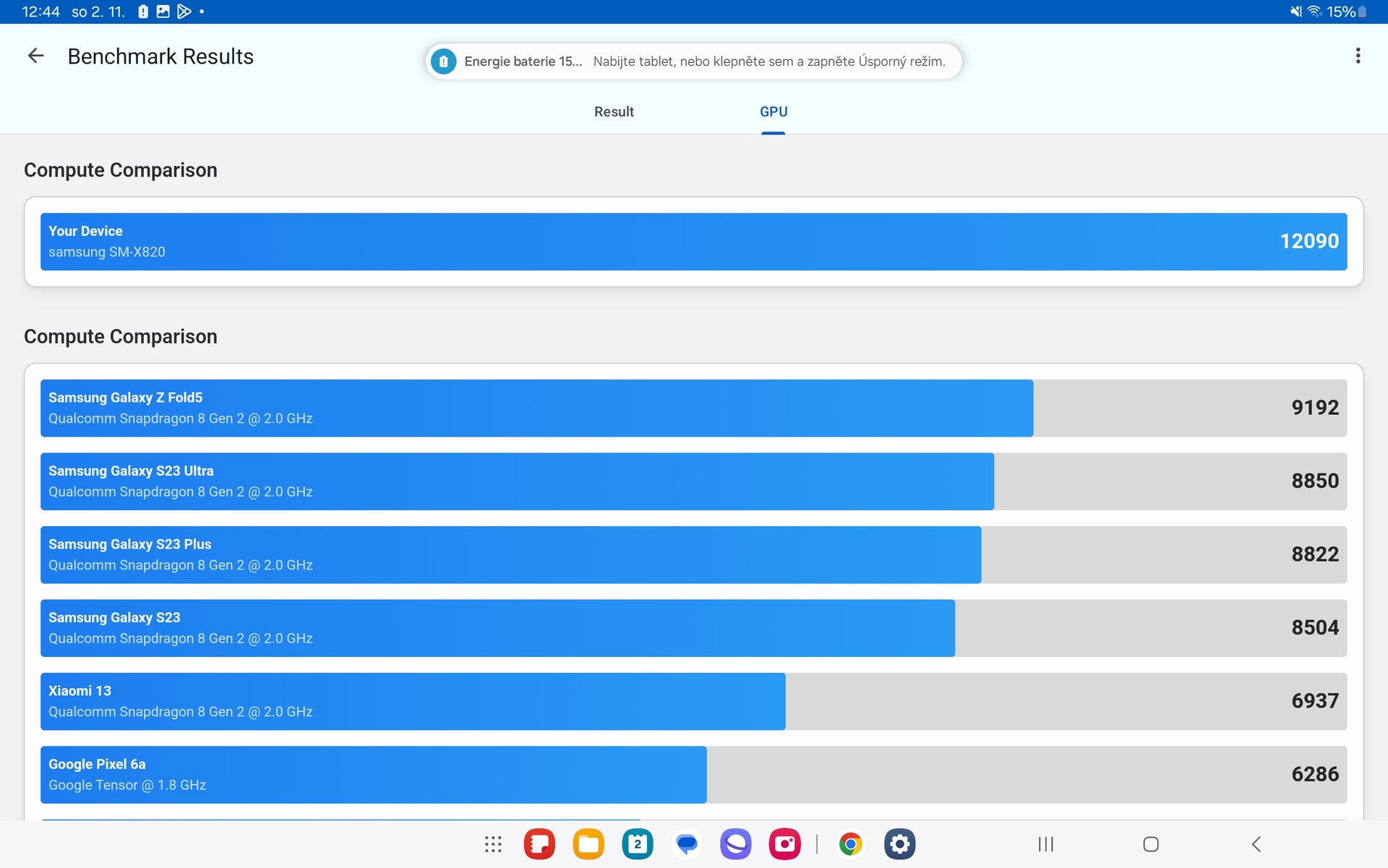
Task: Open Samsung Notes from the taskbar
Action: [539, 843]
